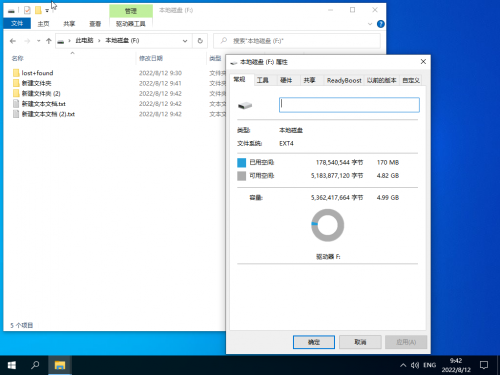Screen dimensions: 500x375
Task: Open the lost+found folder icon
Action: [x=16, y=73]
